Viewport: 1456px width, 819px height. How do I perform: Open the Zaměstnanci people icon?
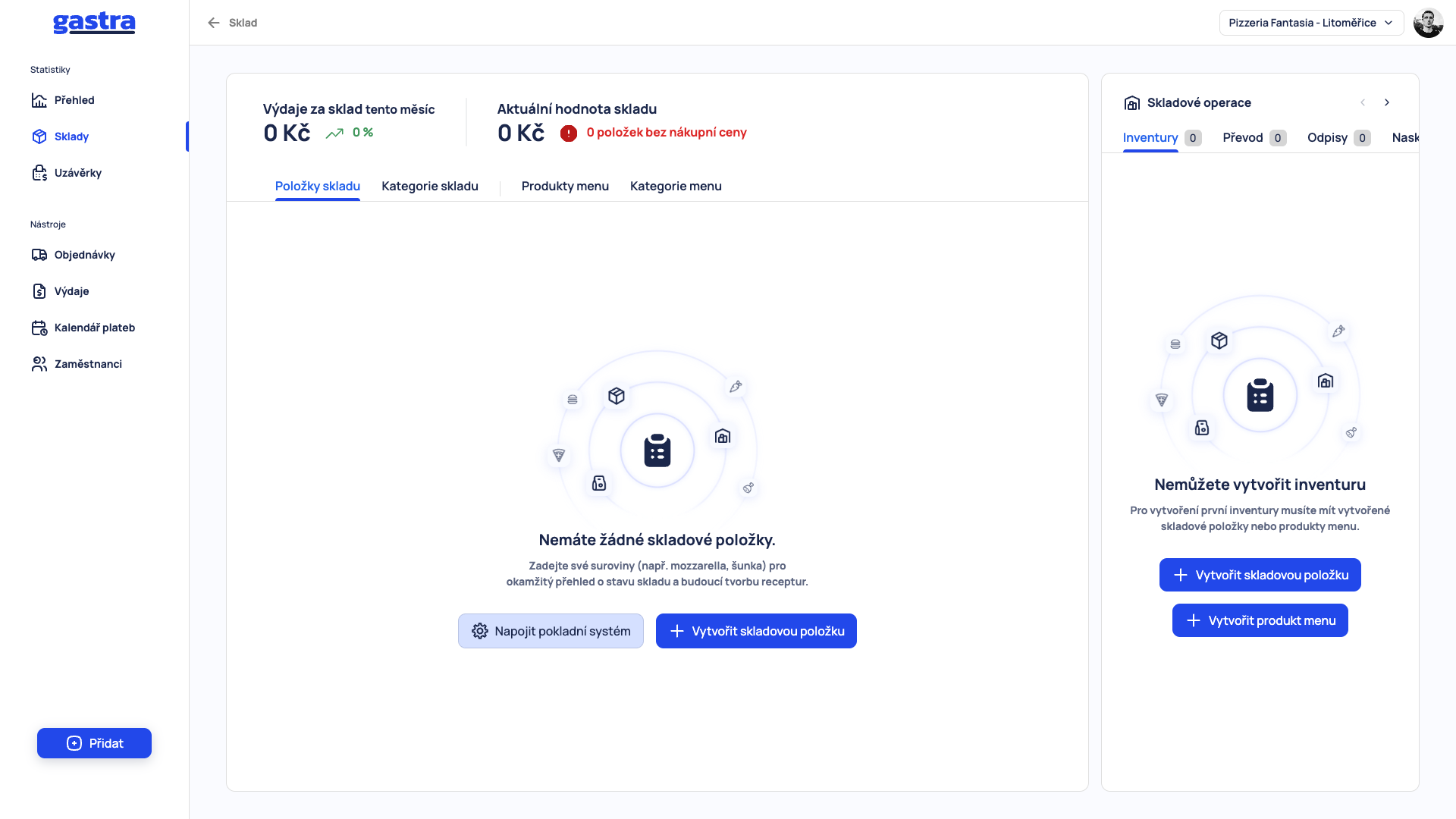tap(39, 364)
